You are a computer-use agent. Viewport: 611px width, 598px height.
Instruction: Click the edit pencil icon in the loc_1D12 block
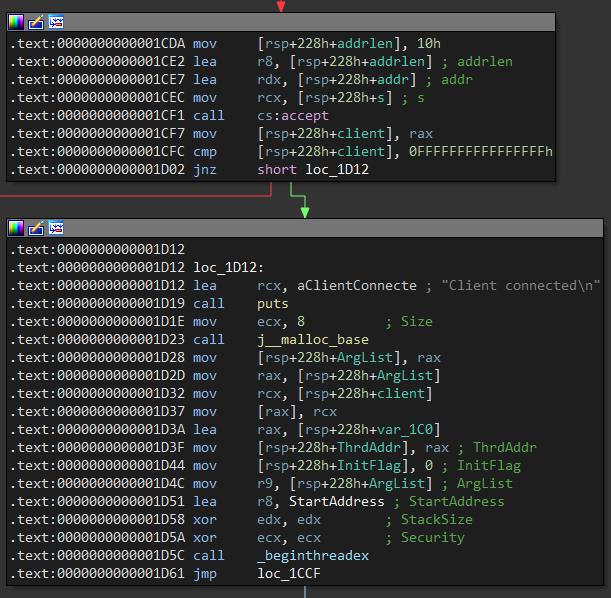point(36,228)
